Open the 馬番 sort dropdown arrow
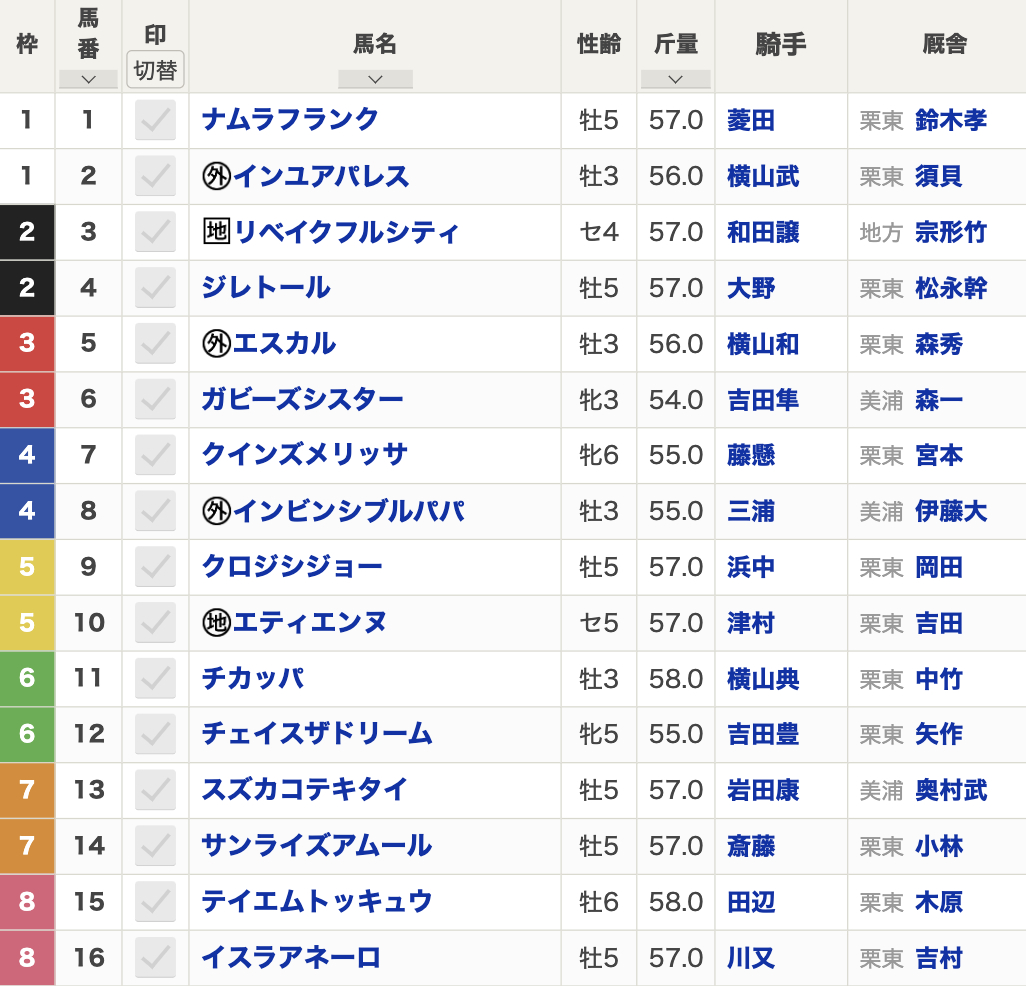 pos(88,79)
